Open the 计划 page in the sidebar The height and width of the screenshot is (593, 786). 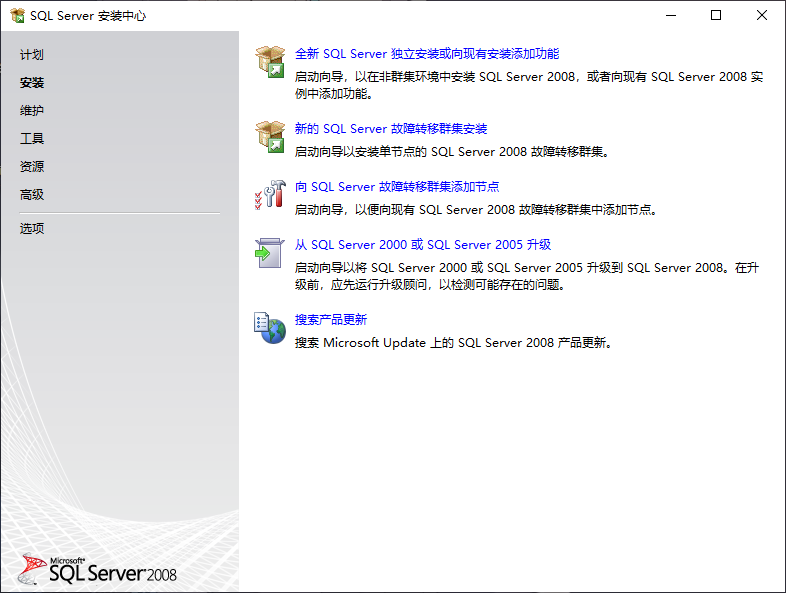[32, 55]
